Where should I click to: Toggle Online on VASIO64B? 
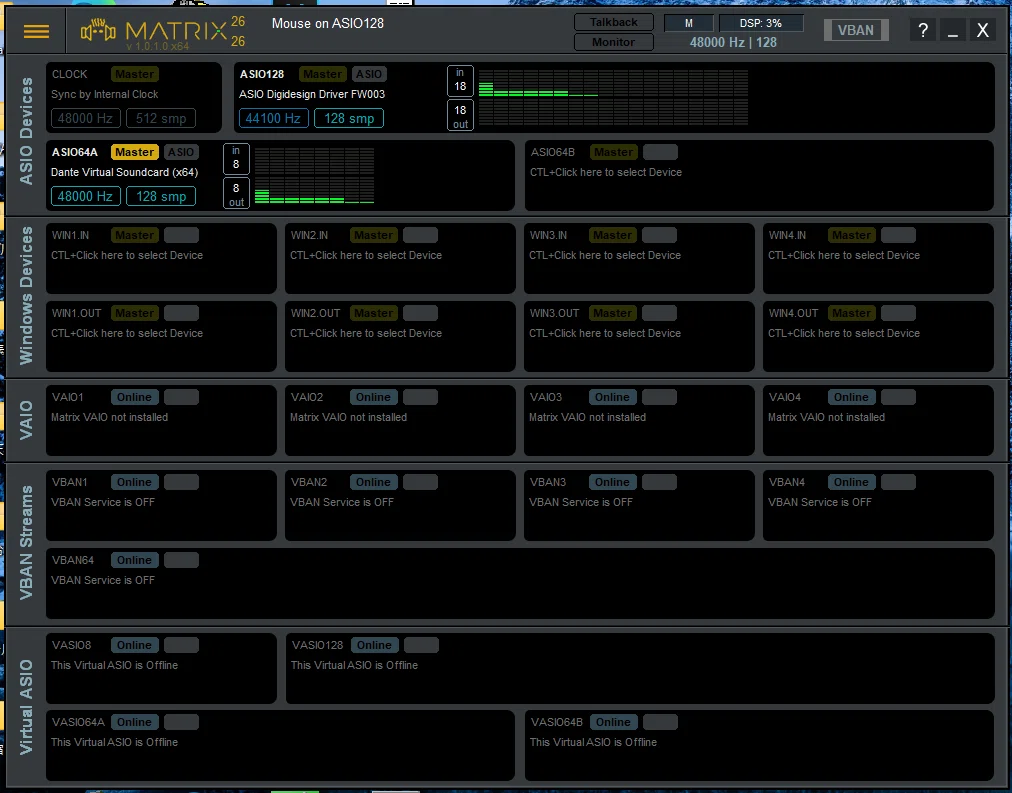[614, 723]
